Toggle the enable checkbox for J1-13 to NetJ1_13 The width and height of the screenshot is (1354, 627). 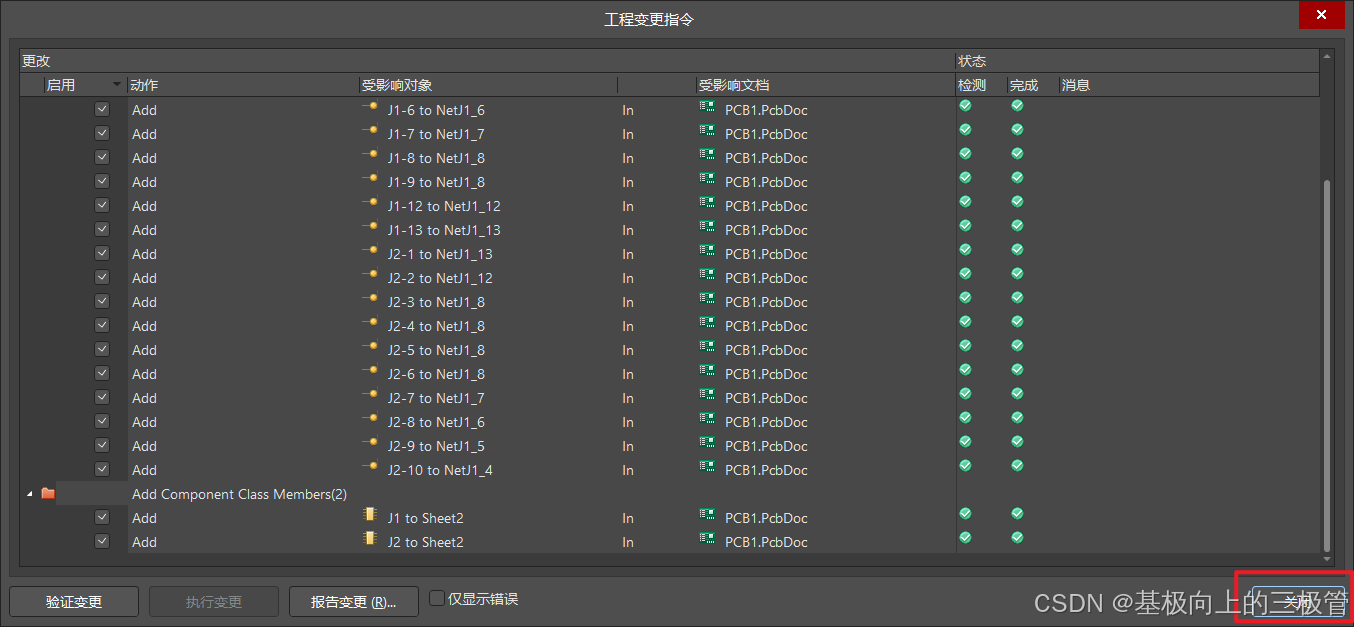[x=102, y=229]
